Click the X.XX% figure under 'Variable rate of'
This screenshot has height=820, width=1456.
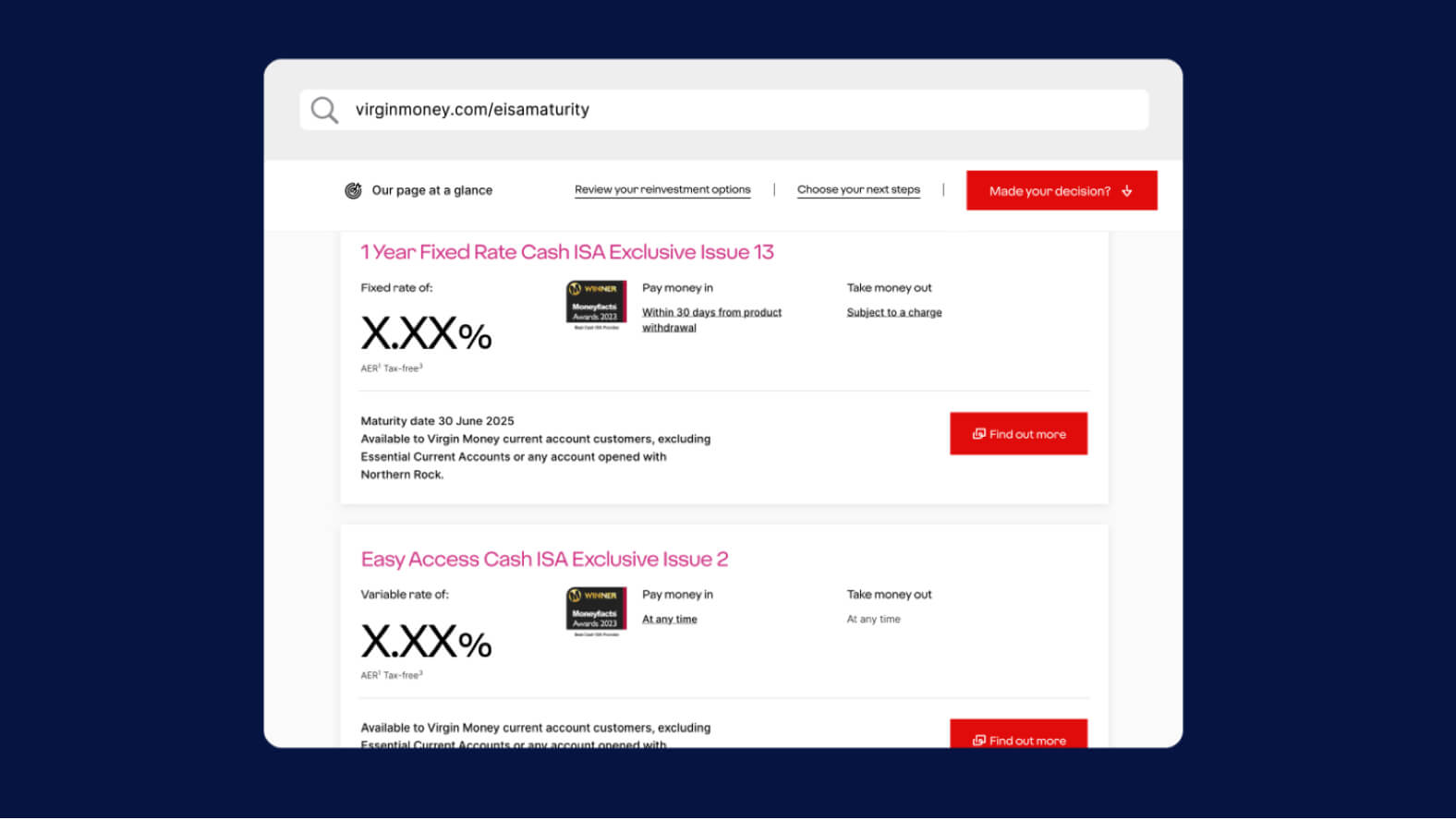[x=426, y=641]
